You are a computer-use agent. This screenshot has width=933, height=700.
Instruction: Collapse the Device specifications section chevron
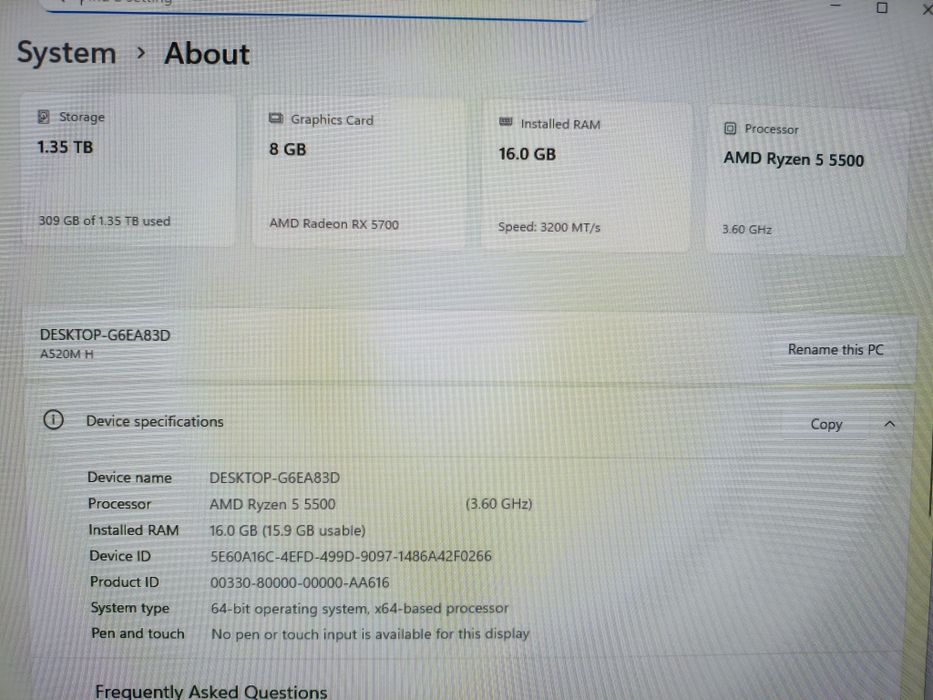pyautogui.click(x=890, y=424)
